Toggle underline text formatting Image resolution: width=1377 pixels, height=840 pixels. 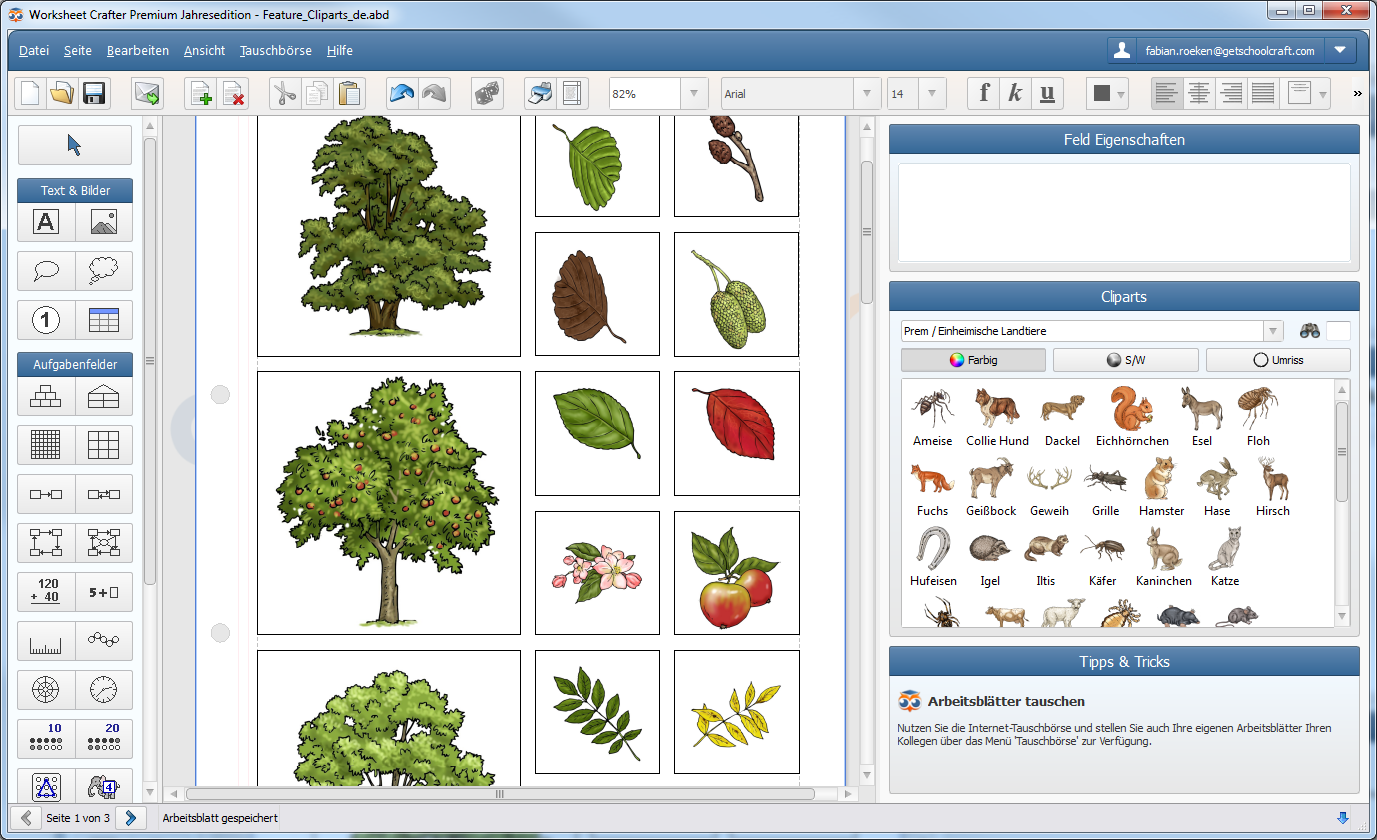(1047, 94)
